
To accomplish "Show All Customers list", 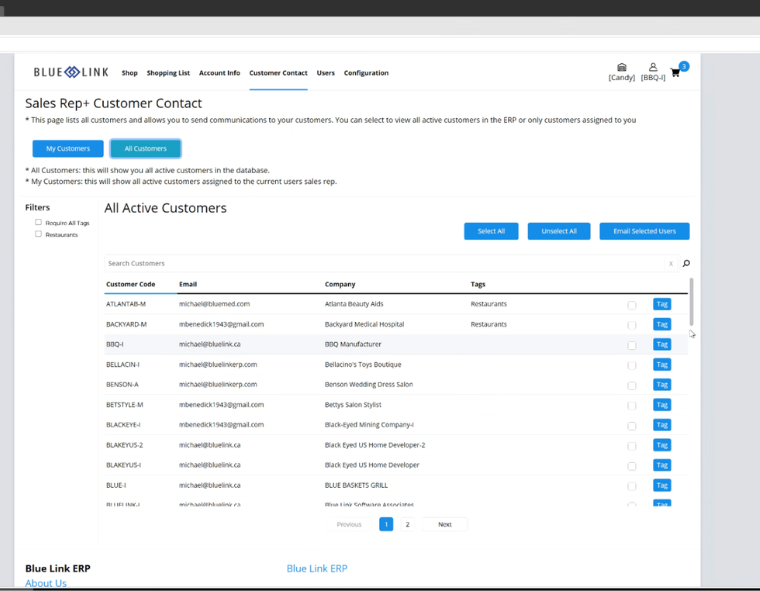I will pyautogui.click(x=145, y=148).
